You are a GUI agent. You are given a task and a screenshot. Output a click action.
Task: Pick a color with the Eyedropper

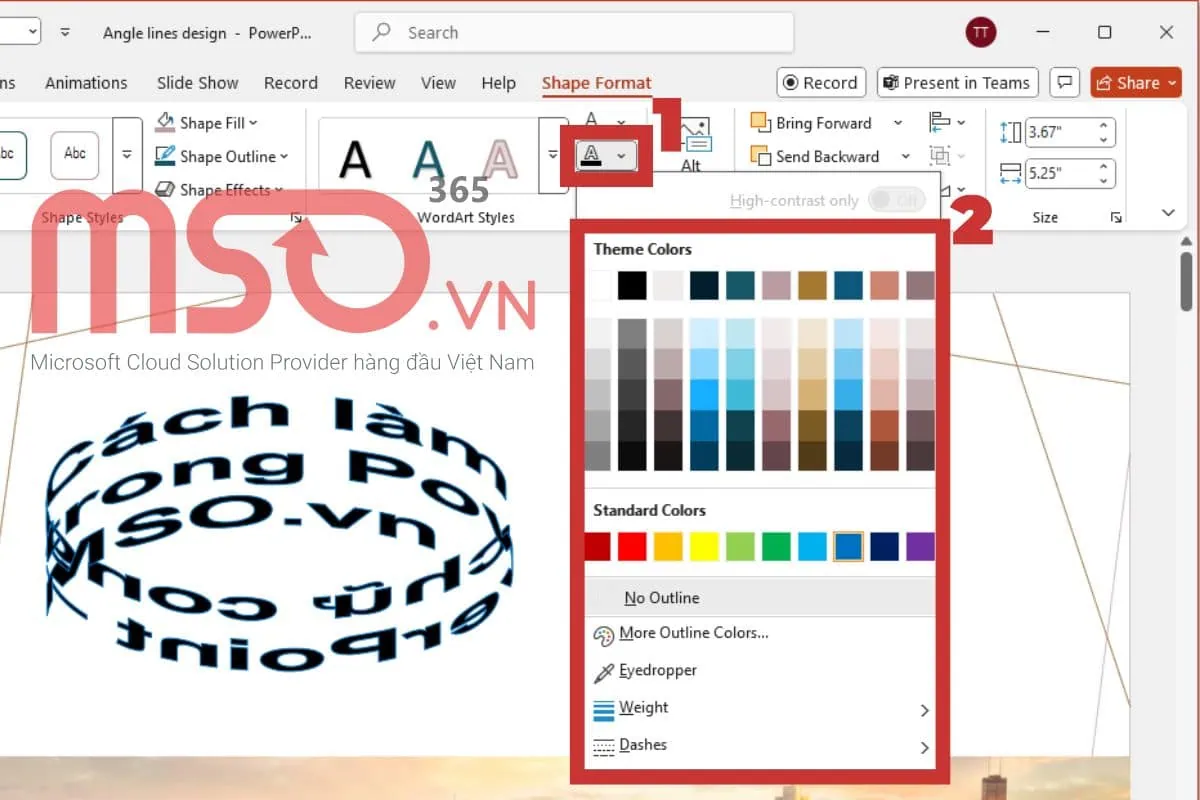point(657,671)
